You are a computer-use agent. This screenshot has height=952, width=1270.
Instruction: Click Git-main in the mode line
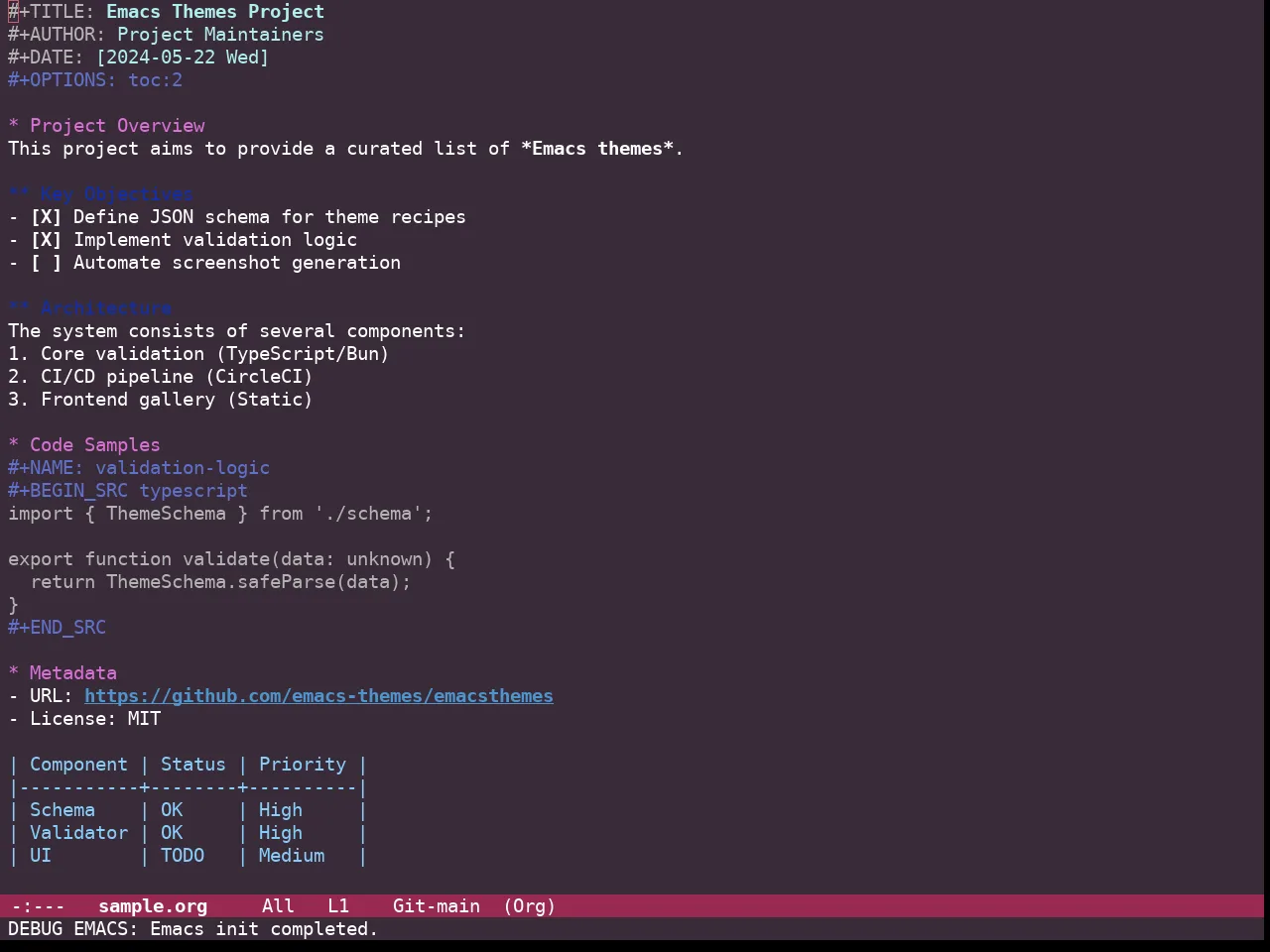[437, 906]
